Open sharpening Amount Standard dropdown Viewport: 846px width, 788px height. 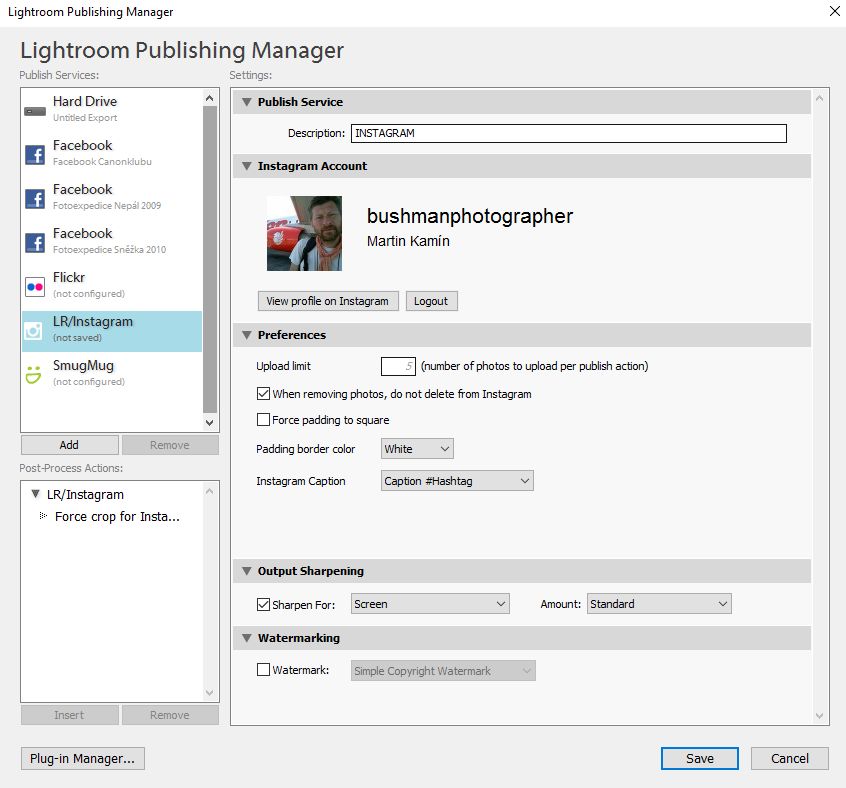tap(659, 604)
